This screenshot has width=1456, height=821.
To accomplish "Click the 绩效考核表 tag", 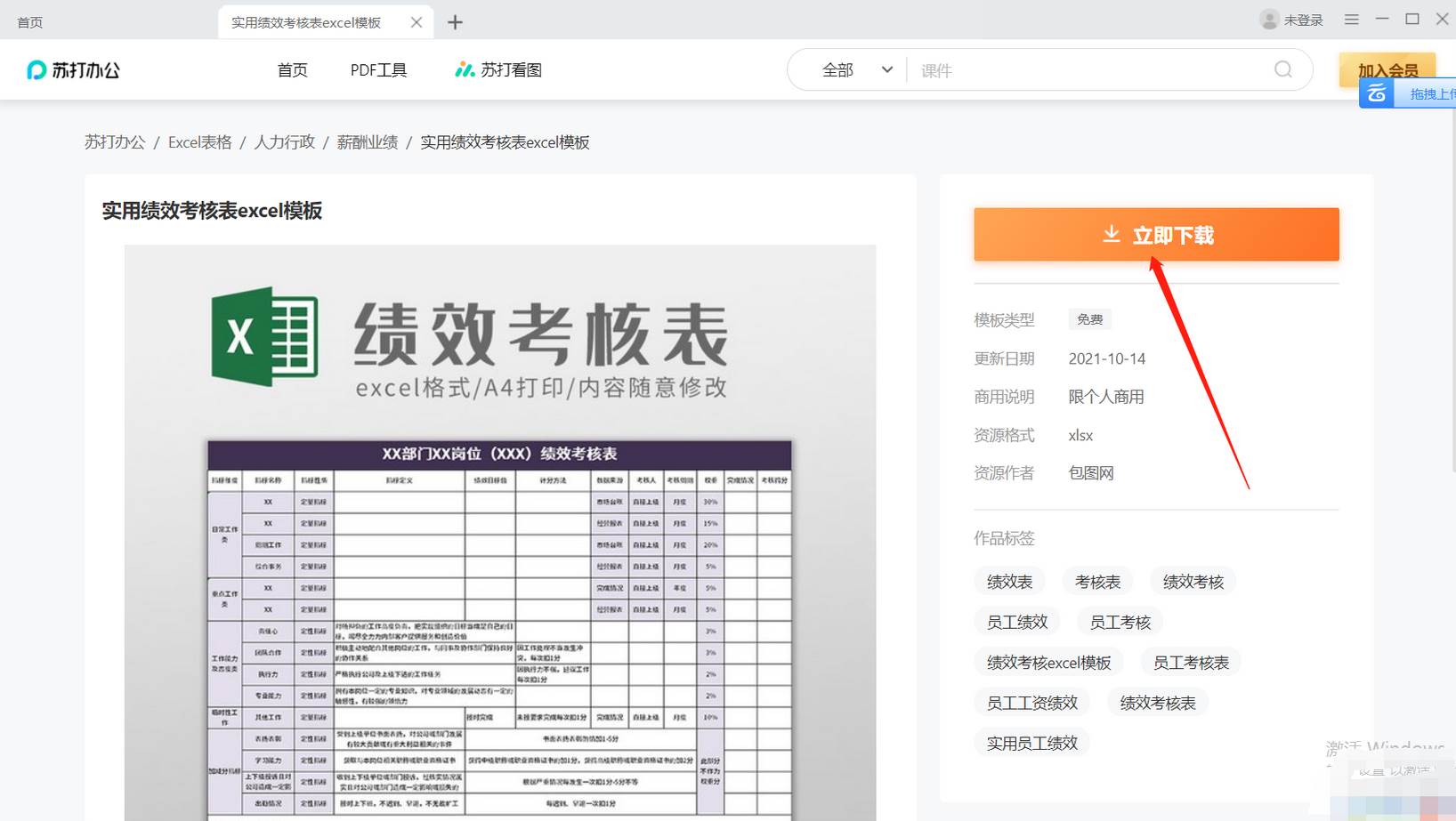I will 1158,703.
